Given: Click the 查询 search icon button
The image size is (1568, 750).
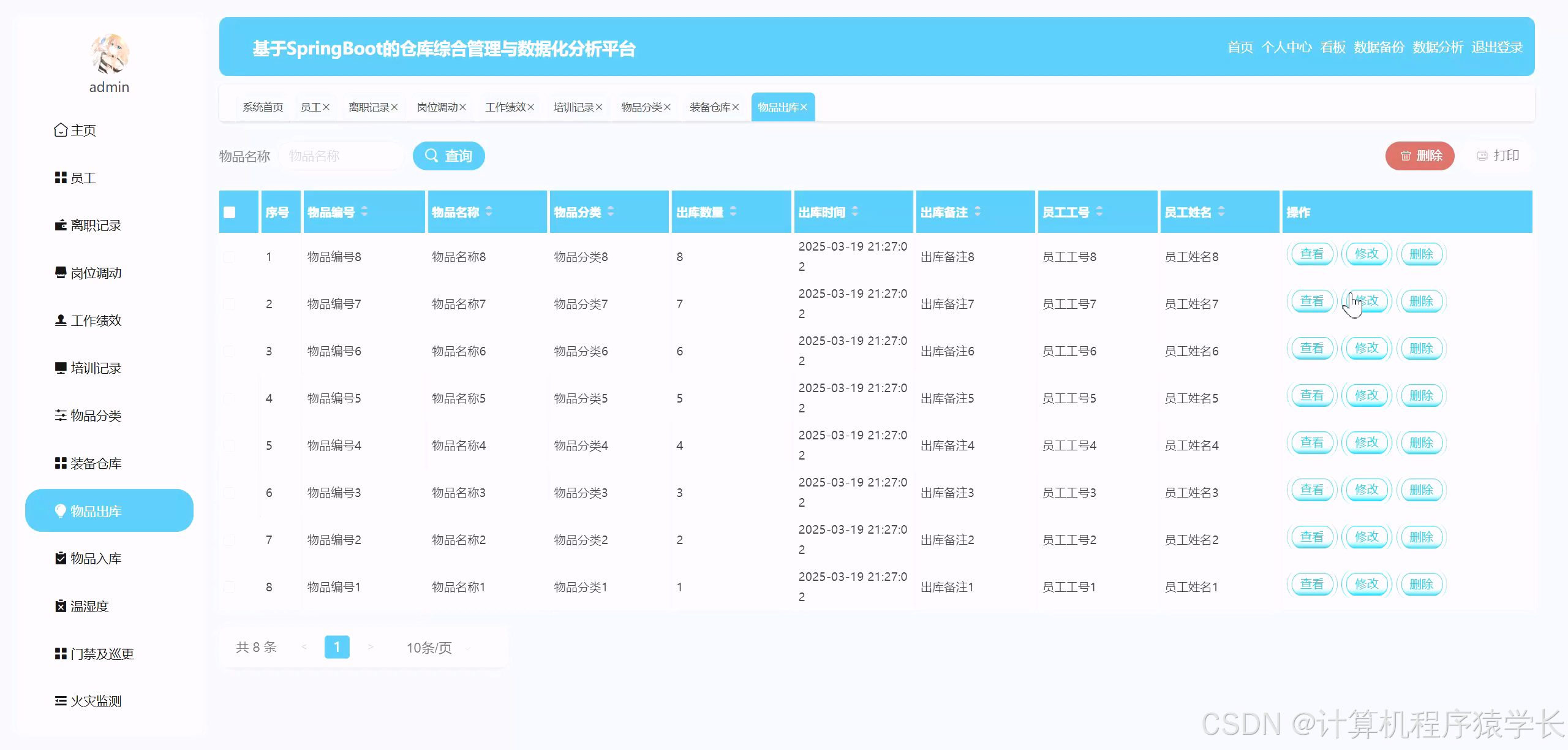Looking at the screenshot, I should (432, 156).
